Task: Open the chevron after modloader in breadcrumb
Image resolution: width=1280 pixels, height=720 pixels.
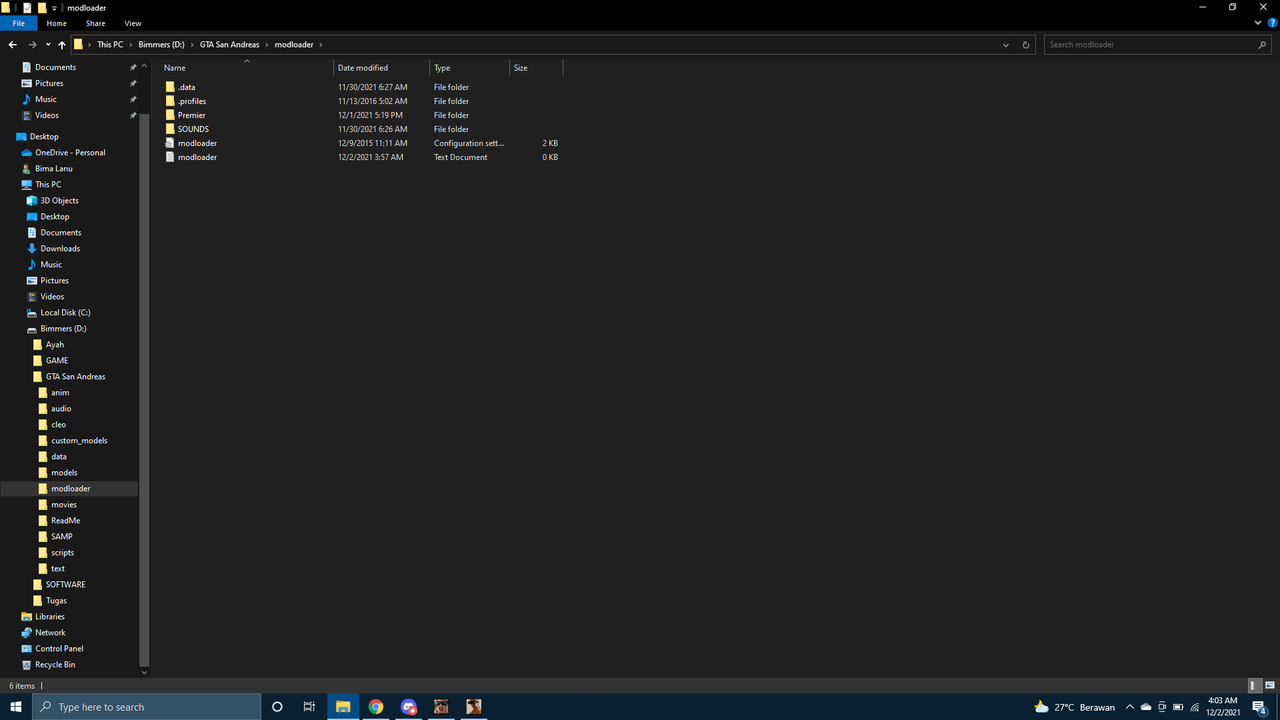Action: pos(320,45)
